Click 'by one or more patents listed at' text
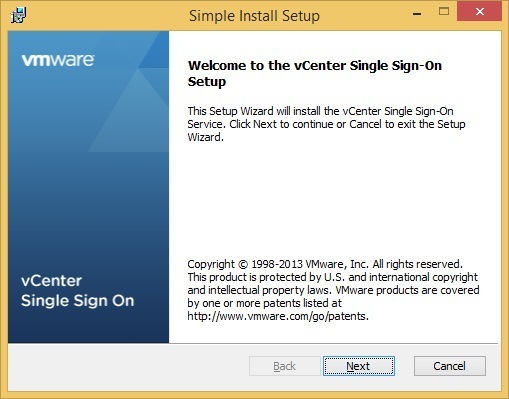Screen dimensions: 509x399 (265, 303)
